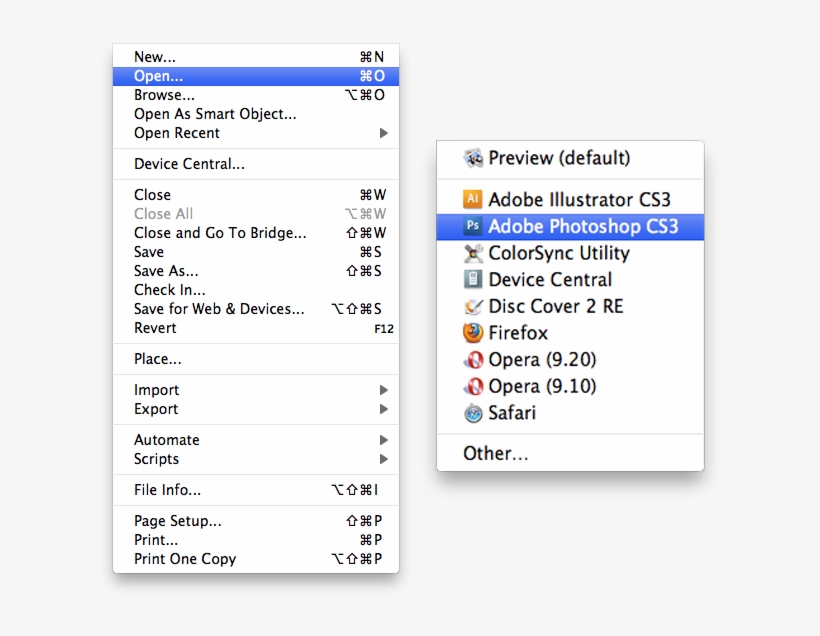Expand the Import submenu arrow
Image resolution: width=820 pixels, height=636 pixels.
(385, 390)
